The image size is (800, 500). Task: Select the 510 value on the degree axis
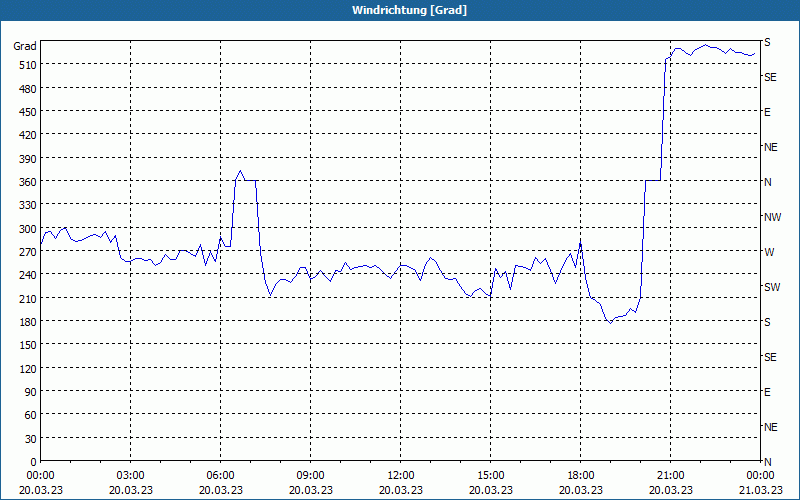coord(28,65)
